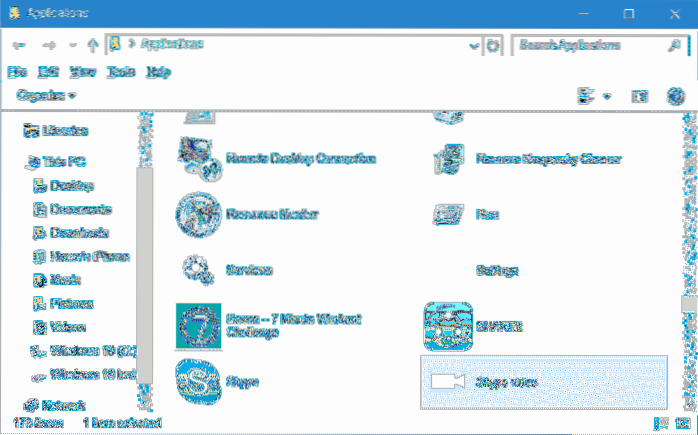Switch to large icons view in status bar

(681, 424)
